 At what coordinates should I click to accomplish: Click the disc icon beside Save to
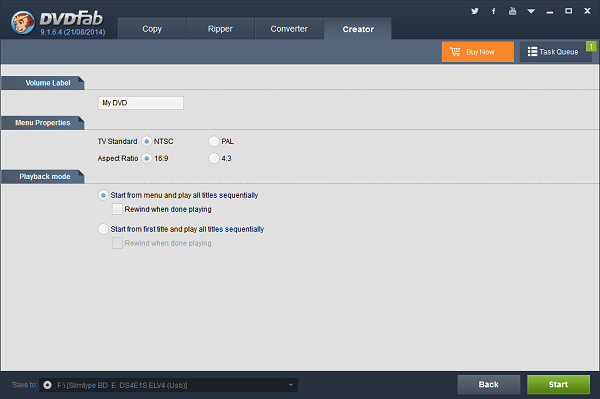[47, 385]
